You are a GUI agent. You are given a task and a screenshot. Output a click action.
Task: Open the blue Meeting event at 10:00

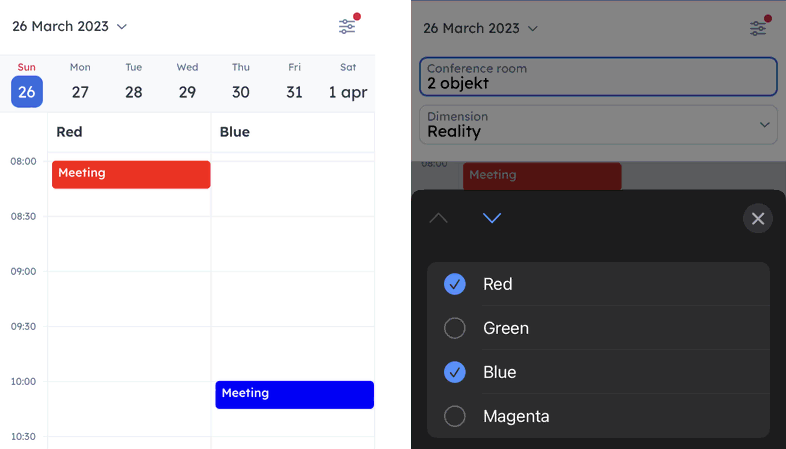point(295,395)
